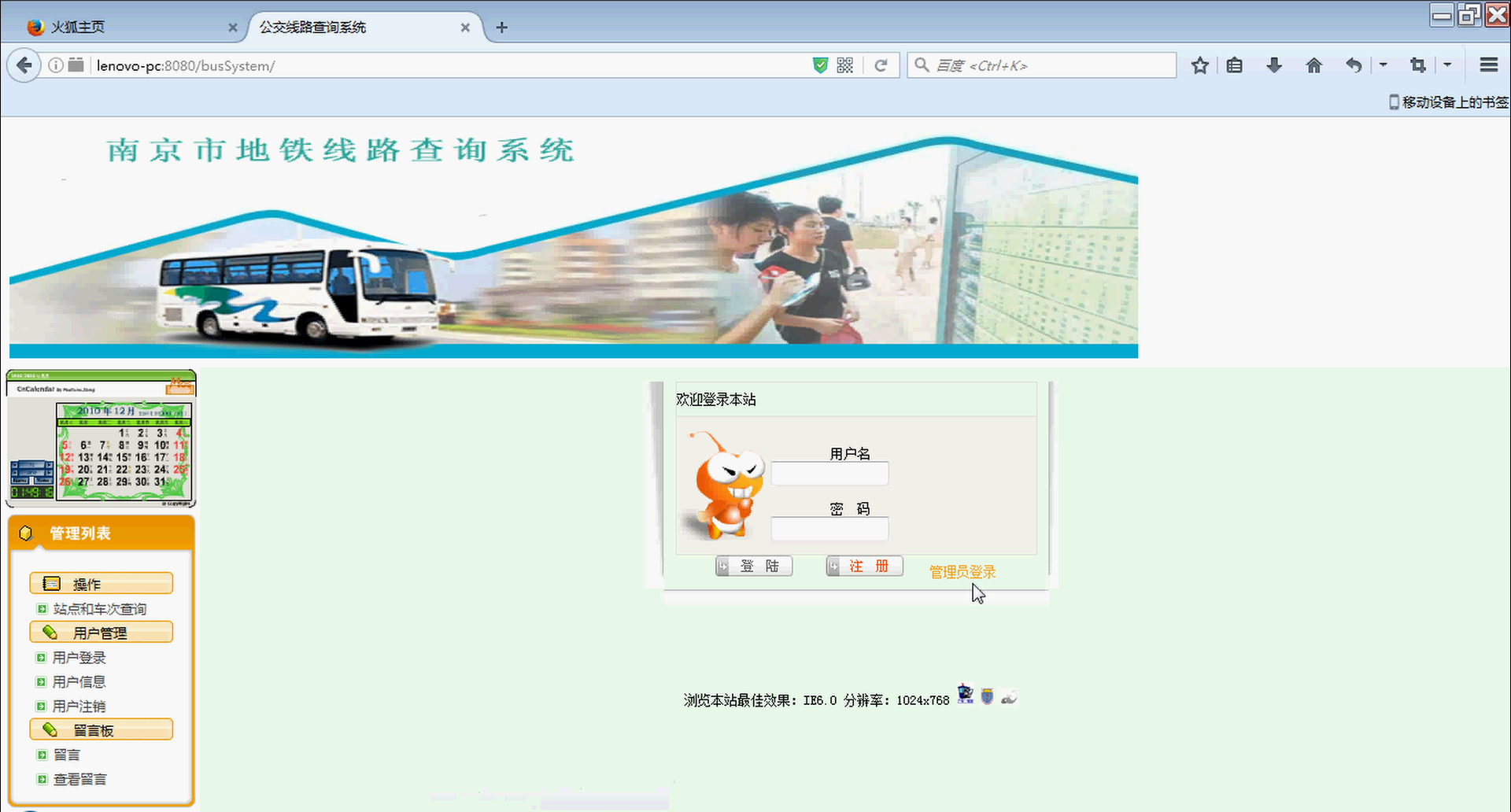Image resolution: width=1511 pixels, height=812 pixels.
Task: Click the green shield security icon
Action: 820,65
